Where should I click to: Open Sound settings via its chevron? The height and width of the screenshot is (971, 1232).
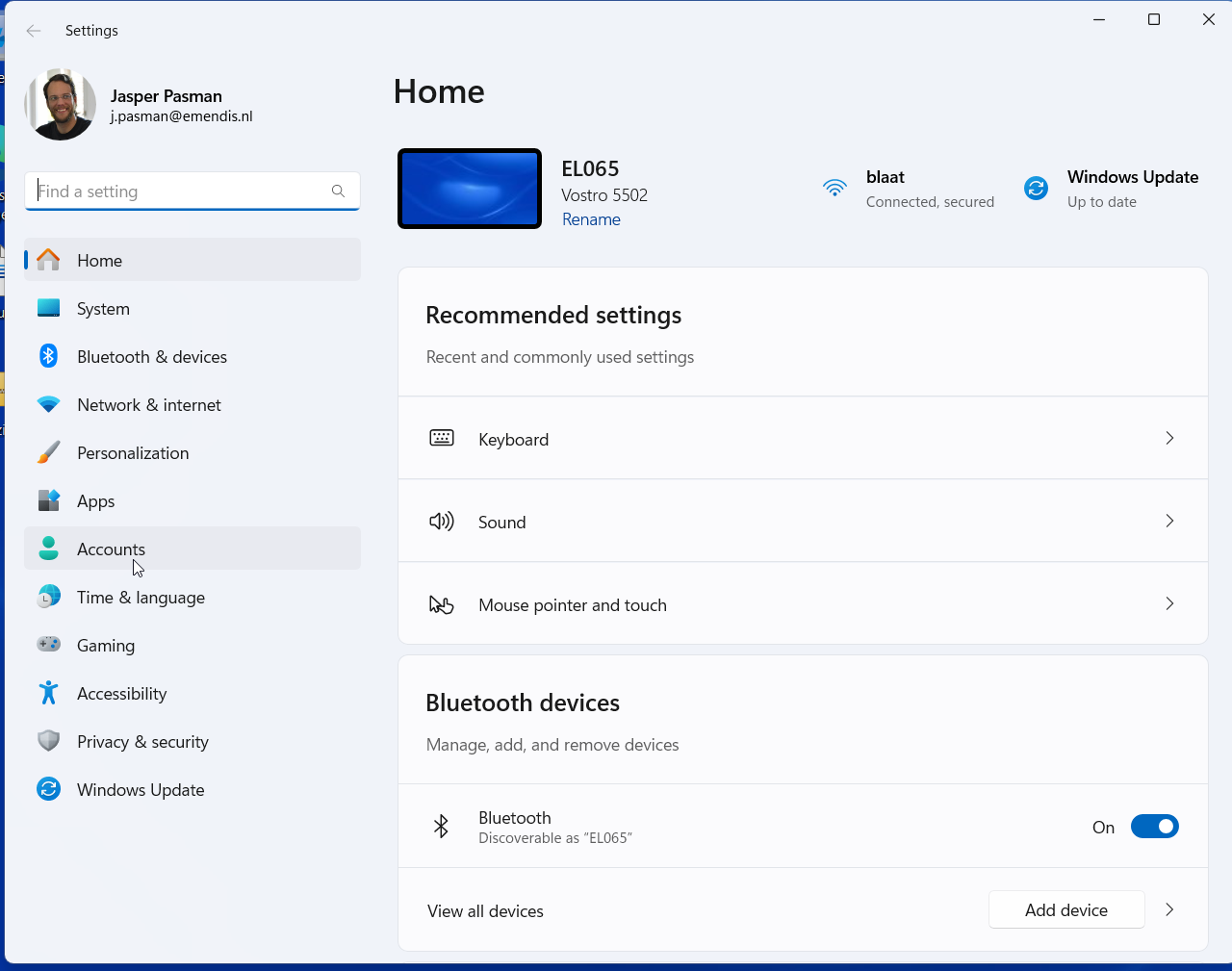pos(1169,522)
